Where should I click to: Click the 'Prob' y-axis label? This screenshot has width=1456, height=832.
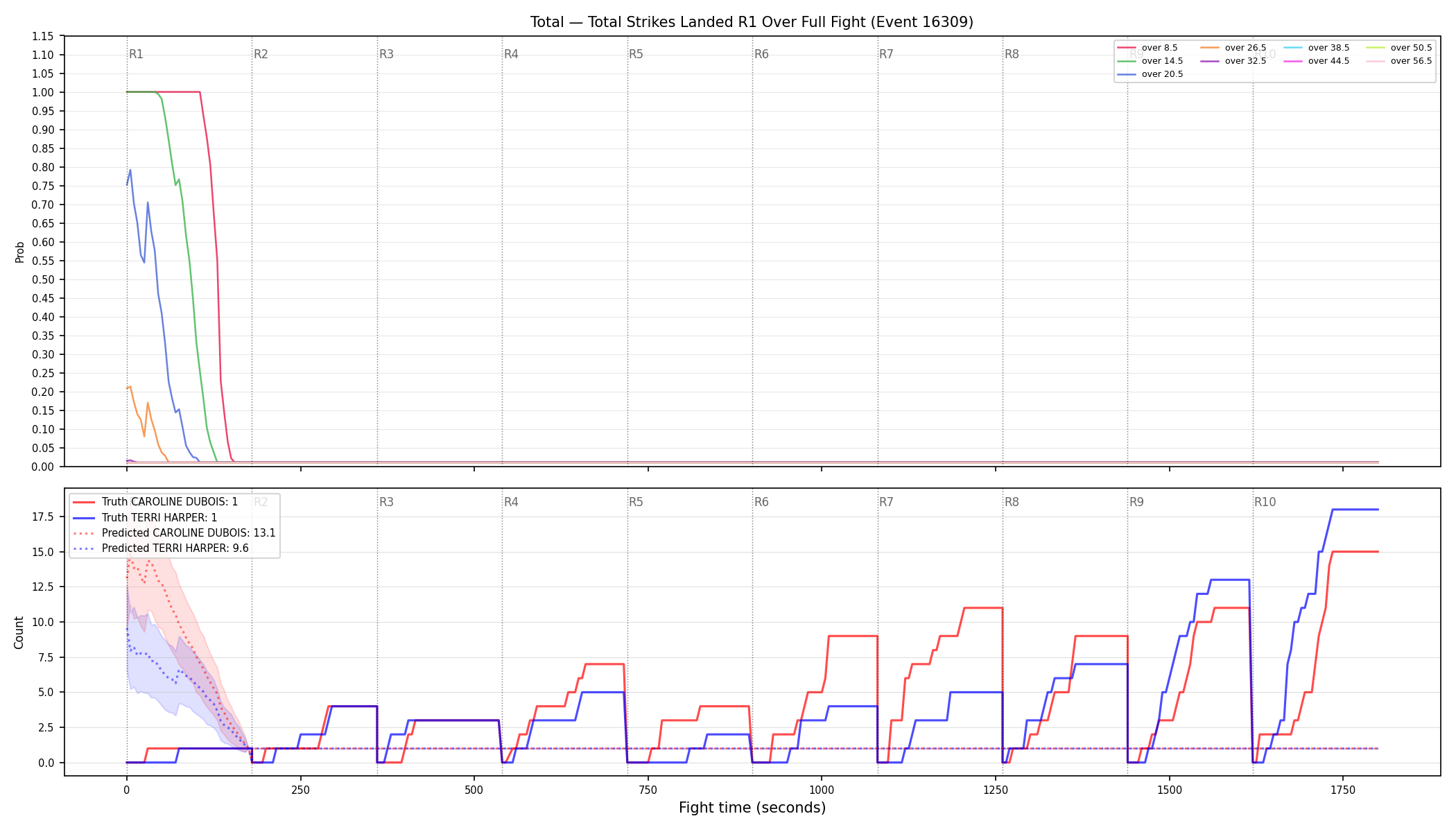(20, 252)
